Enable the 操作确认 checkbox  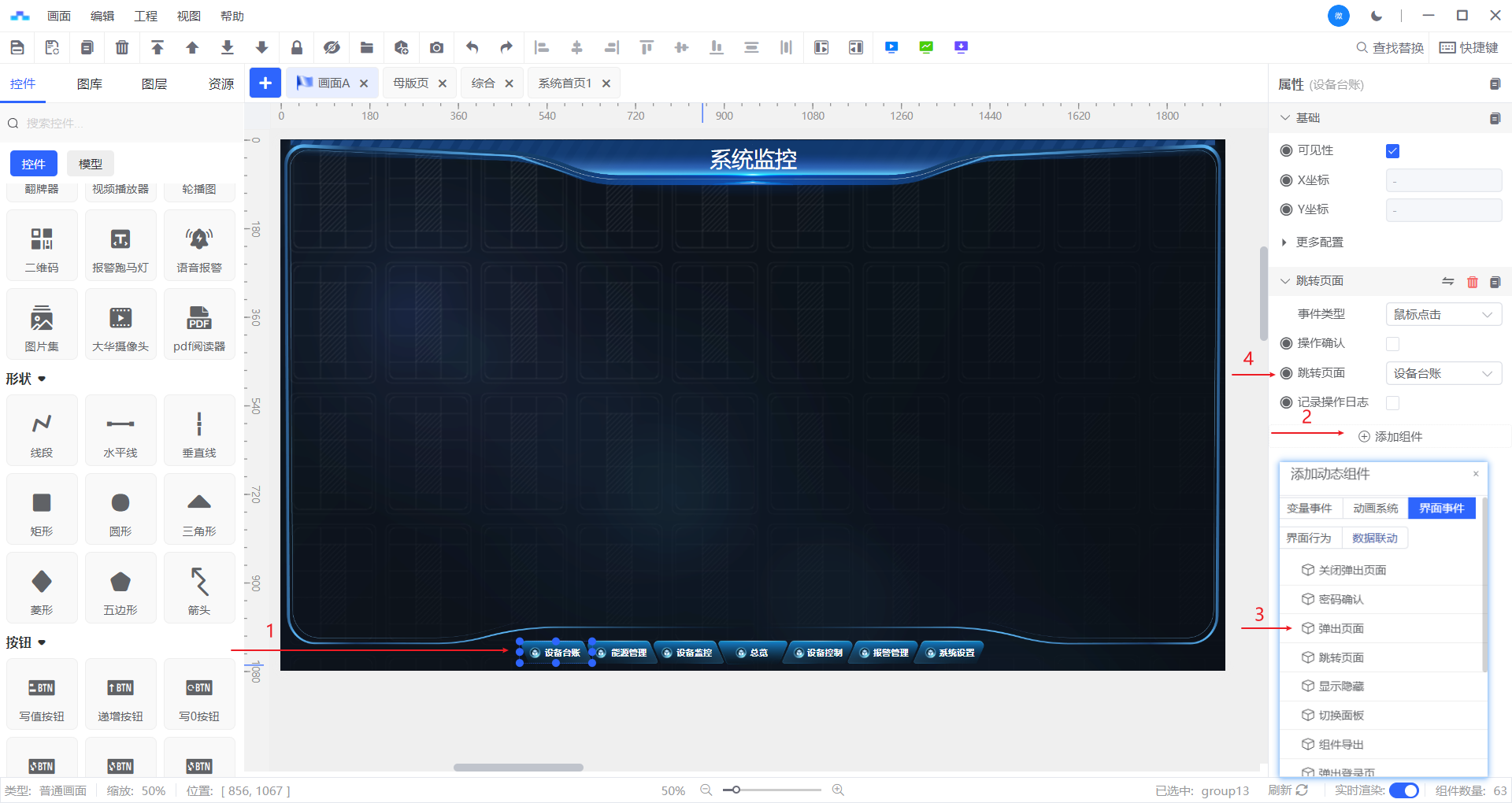[1392, 344]
